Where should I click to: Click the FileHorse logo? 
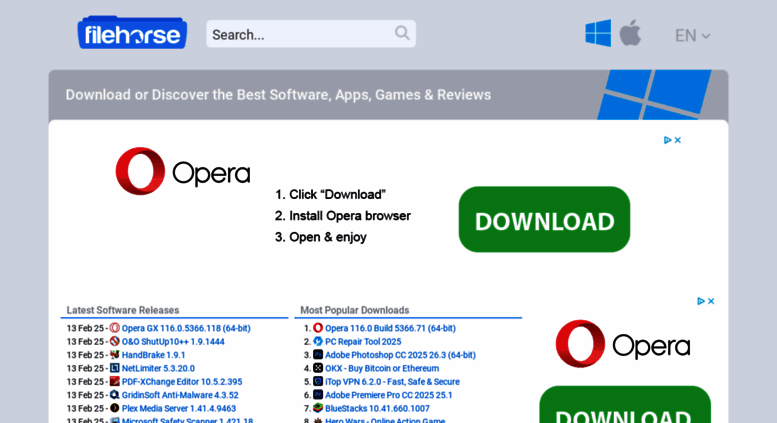pos(132,33)
